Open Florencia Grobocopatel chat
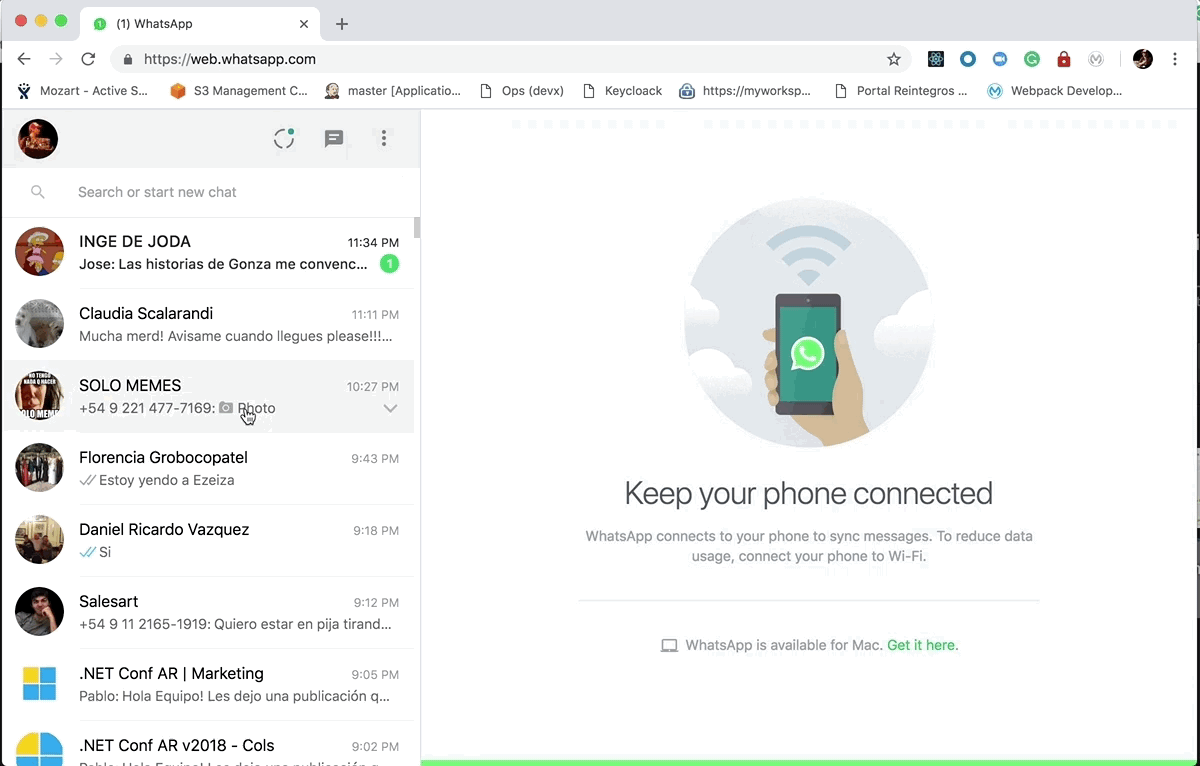 (x=208, y=469)
